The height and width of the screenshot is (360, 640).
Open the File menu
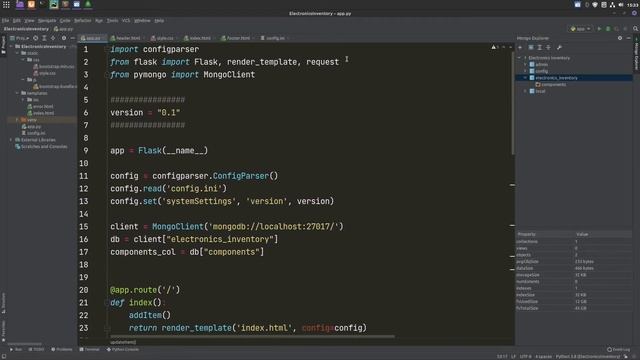(5, 20)
